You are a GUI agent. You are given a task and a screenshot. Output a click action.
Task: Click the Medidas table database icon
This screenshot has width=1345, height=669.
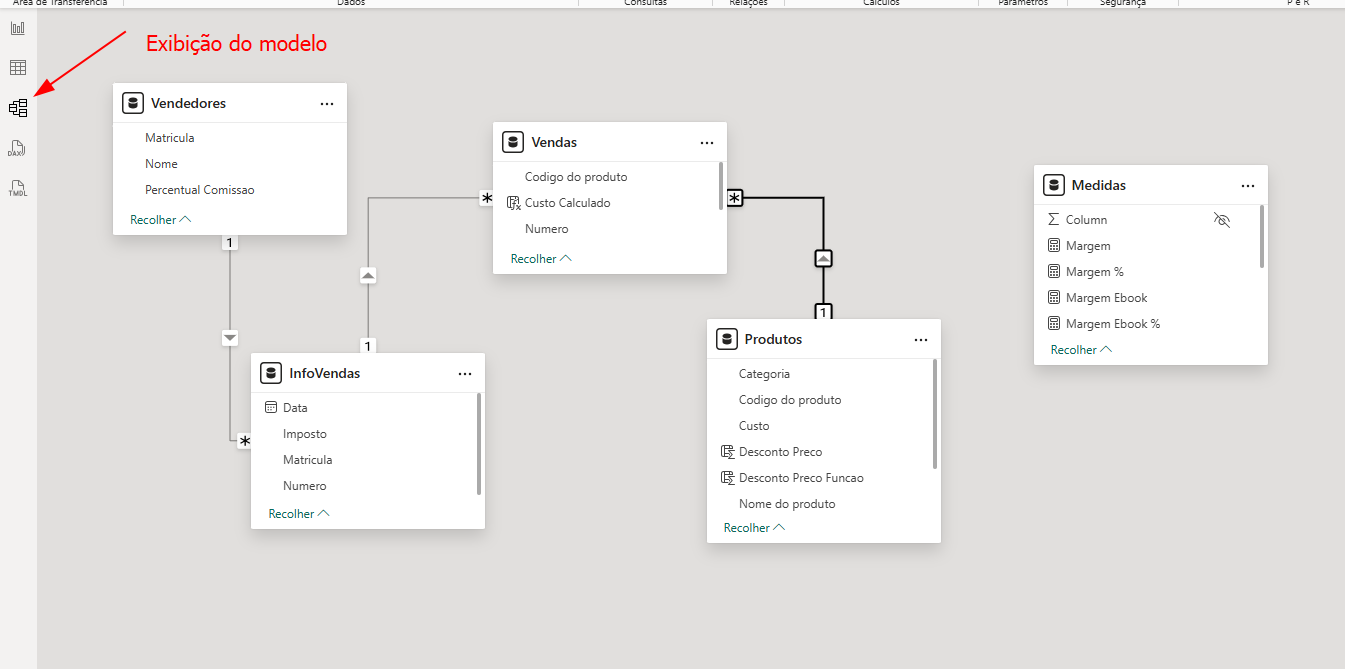click(1053, 185)
